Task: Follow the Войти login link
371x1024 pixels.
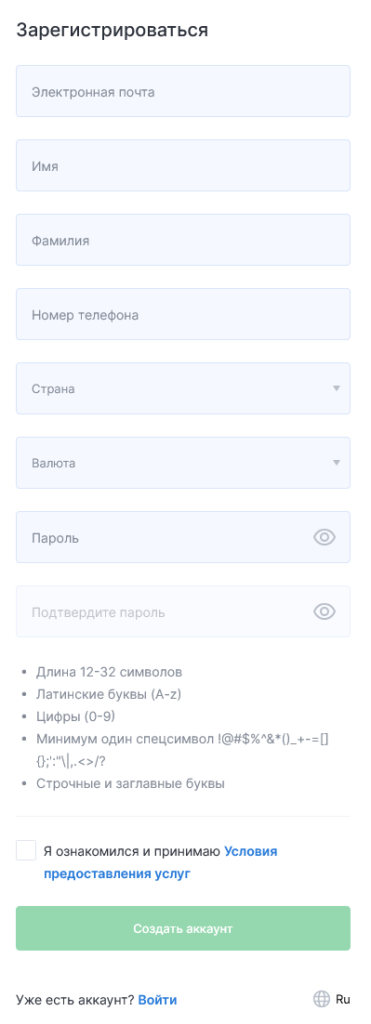Action: tap(157, 1000)
